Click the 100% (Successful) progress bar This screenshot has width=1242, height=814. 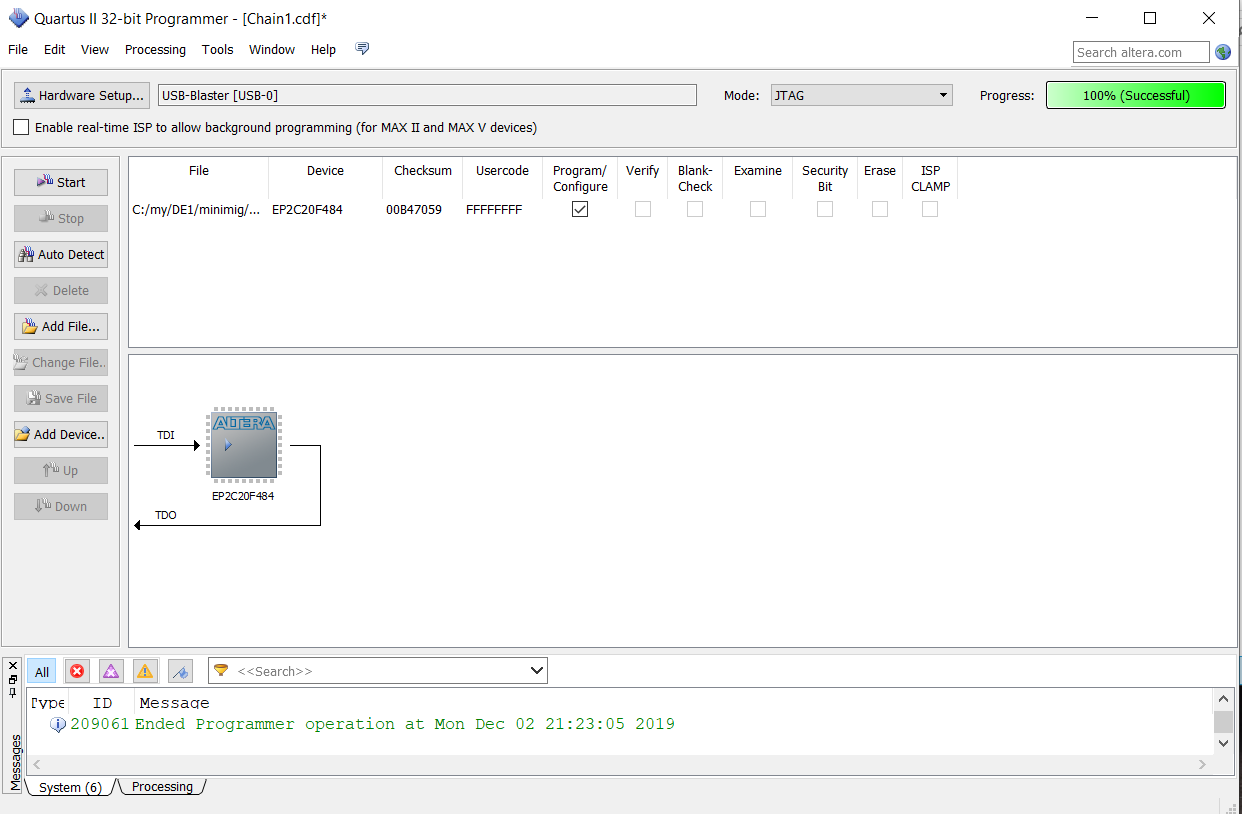tap(1136, 95)
